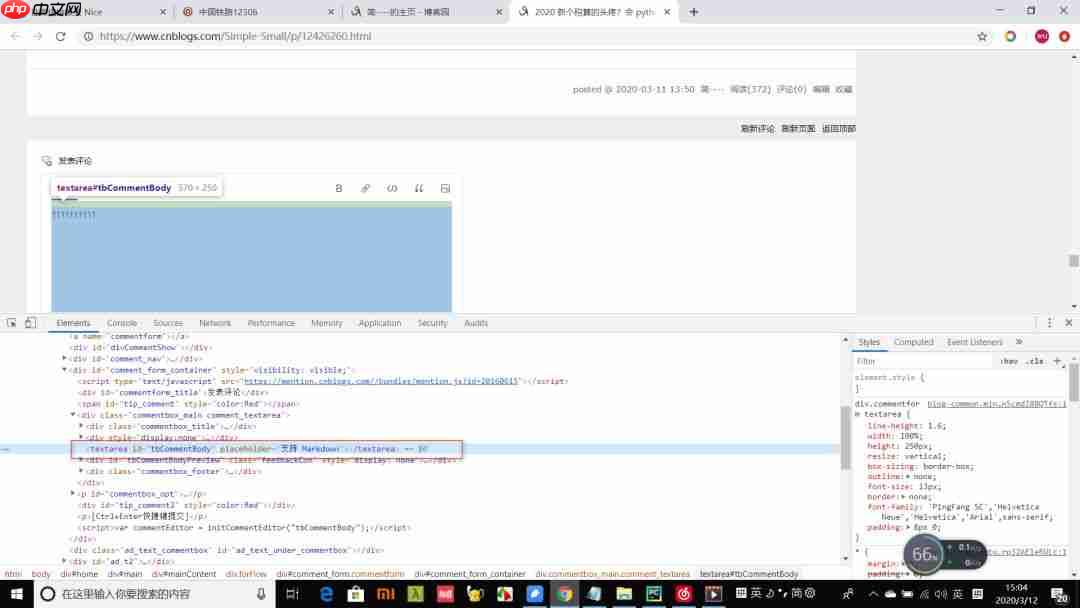Open the DevTools three-dot customize menu
Viewport: 1080px width, 608px height.
(x=1049, y=322)
